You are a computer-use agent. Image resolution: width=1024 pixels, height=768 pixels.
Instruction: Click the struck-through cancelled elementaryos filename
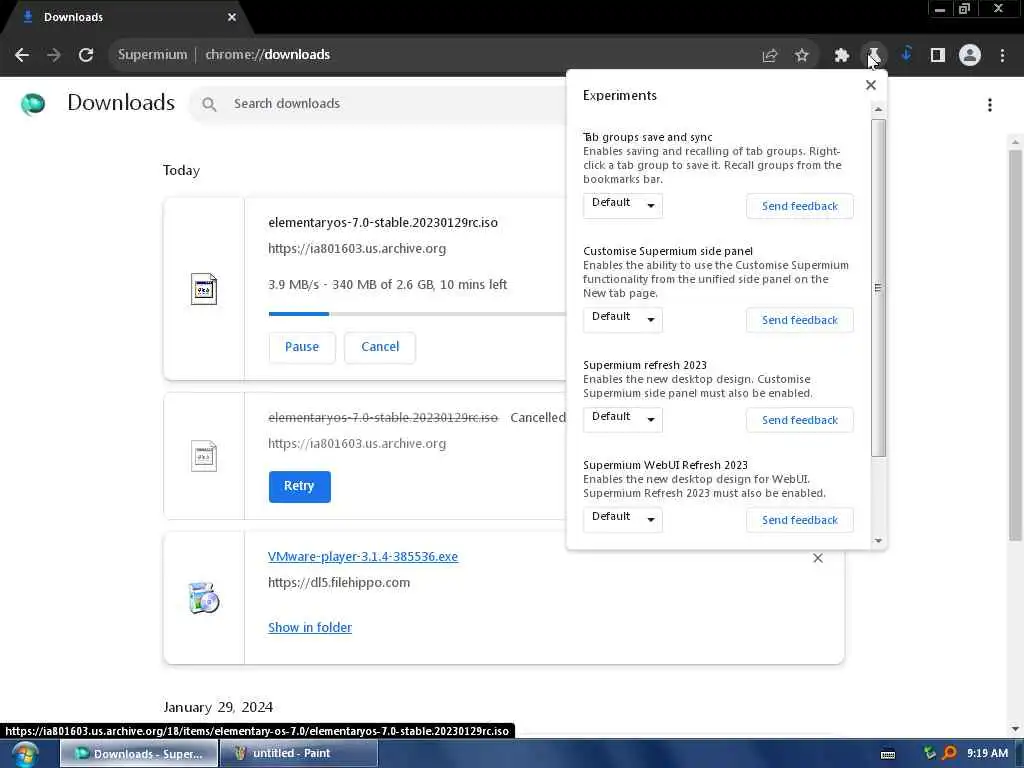383,417
